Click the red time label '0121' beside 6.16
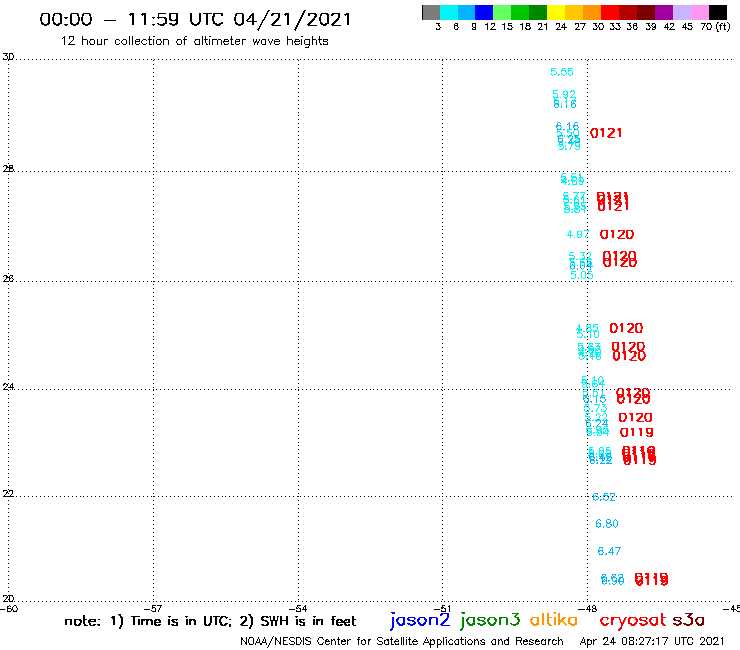This screenshot has height=650, width=740. [606, 133]
